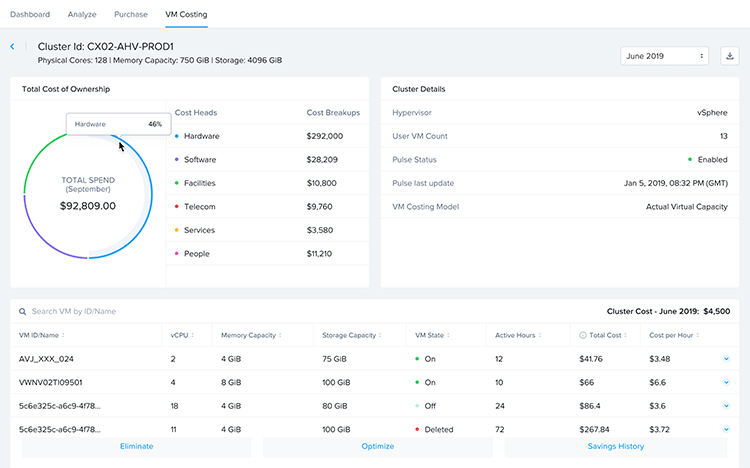Go to the Purchase tab
This screenshot has width=750, height=468.
(x=131, y=15)
